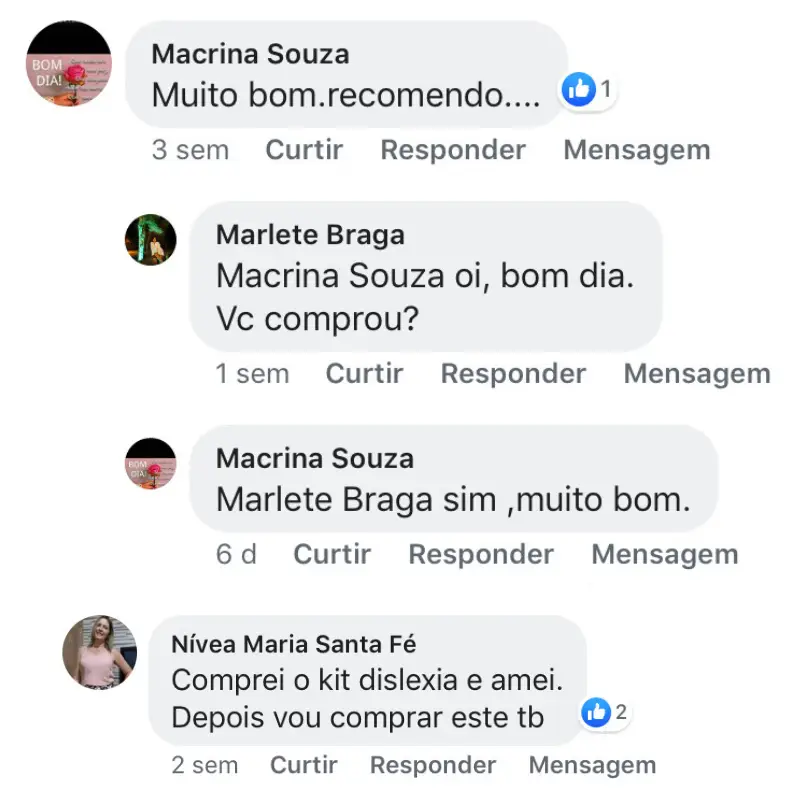
Task: Open the Nívea Maria Santa Fé name link
Action: point(294,644)
